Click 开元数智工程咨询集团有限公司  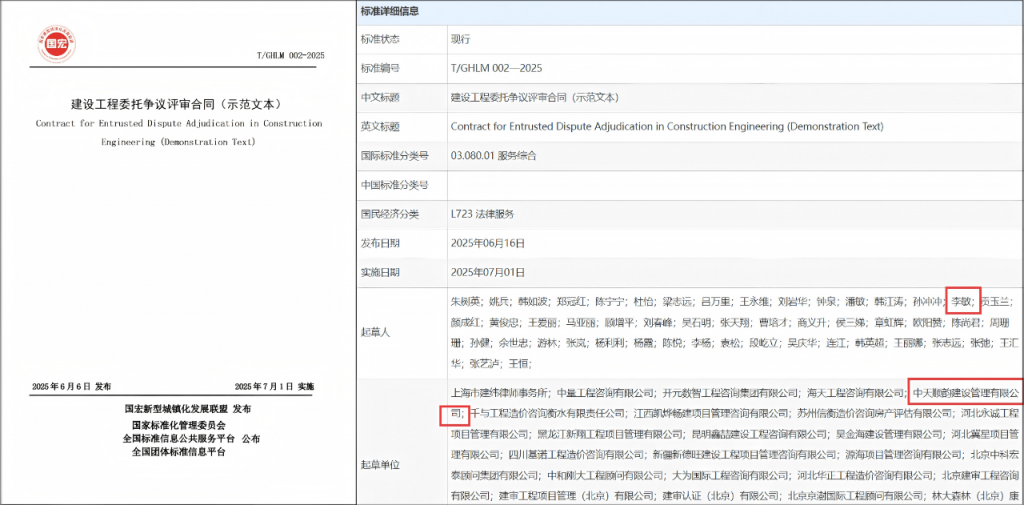click(x=731, y=393)
